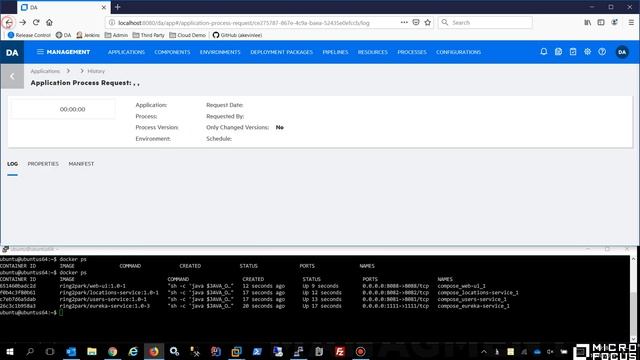Switch to the PROPERTIES tab

tap(43, 164)
